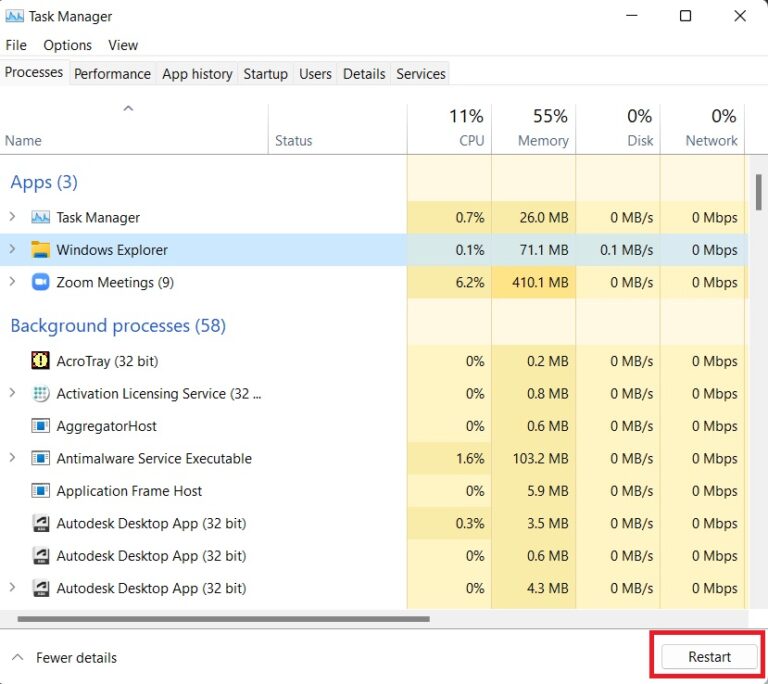Sort by Network usage column header
Screen dimensions: 768x684
tap(702, 128)
